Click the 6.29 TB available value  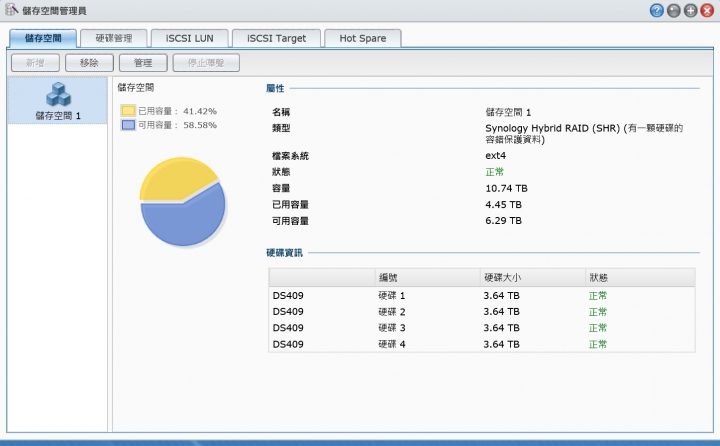coord(503,220)
